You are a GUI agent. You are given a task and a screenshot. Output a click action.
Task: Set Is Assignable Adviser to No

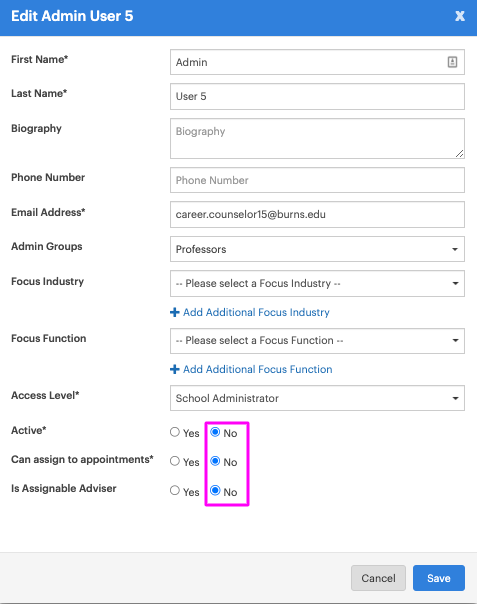pos(215,490)
